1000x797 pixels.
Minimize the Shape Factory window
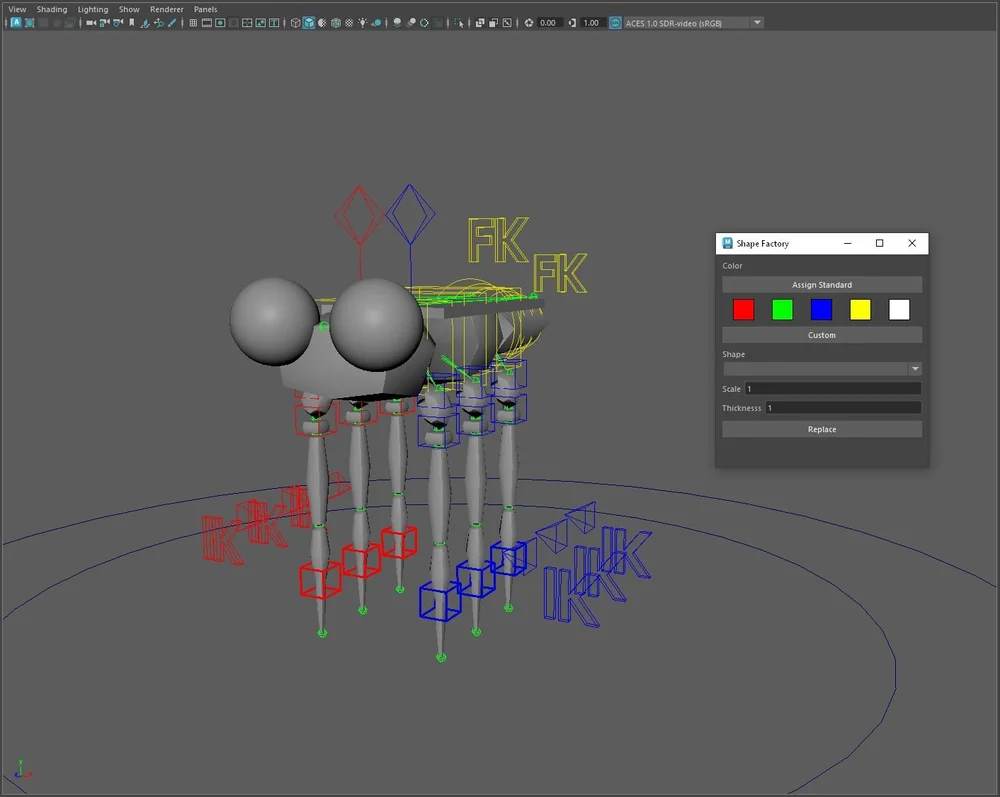848,243
